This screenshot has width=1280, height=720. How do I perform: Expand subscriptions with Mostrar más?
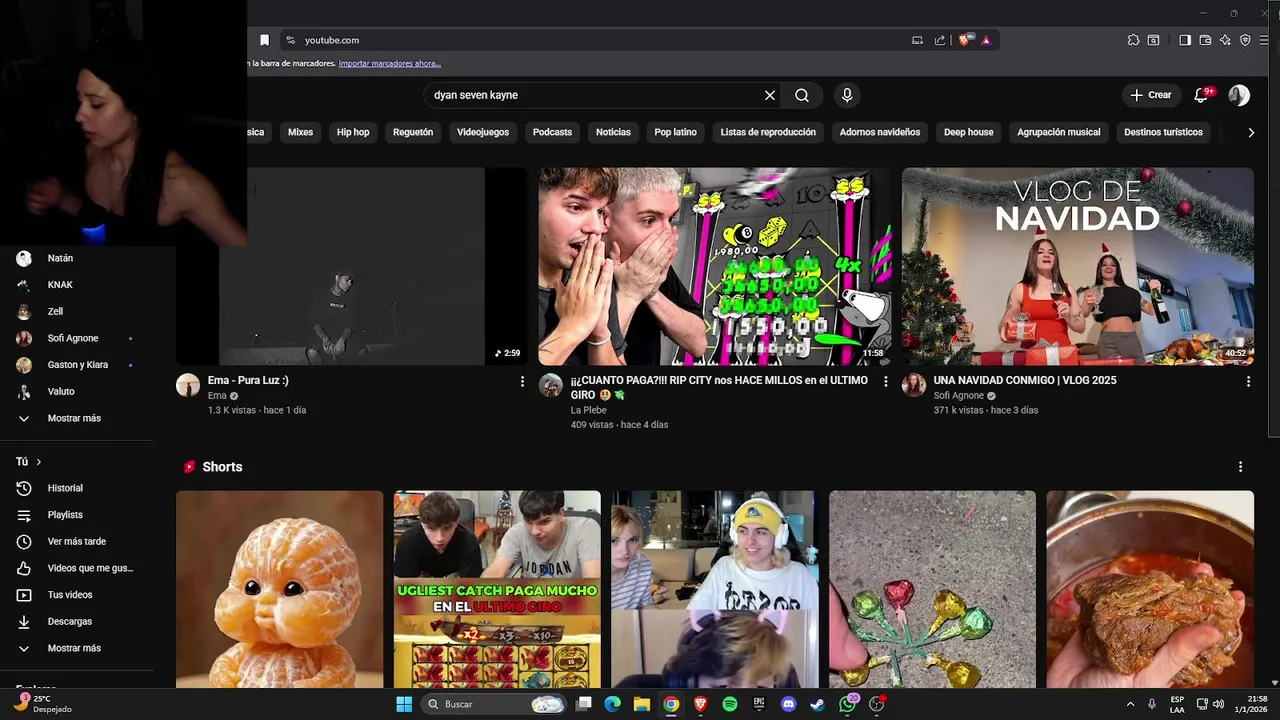tap(76, 418)
